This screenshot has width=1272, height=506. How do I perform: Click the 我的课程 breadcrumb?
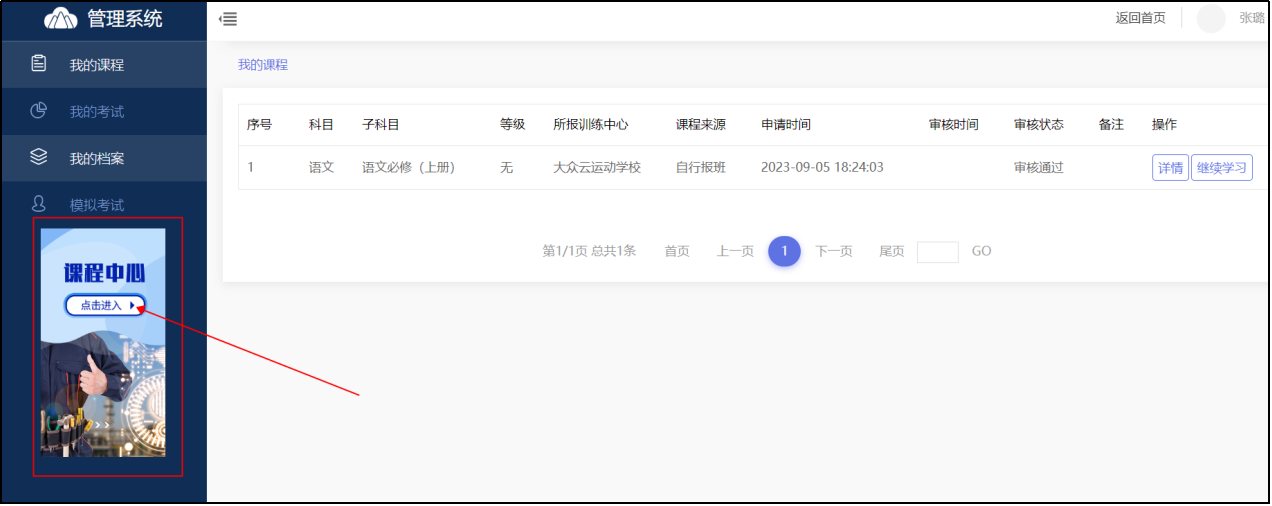[263, 65]
